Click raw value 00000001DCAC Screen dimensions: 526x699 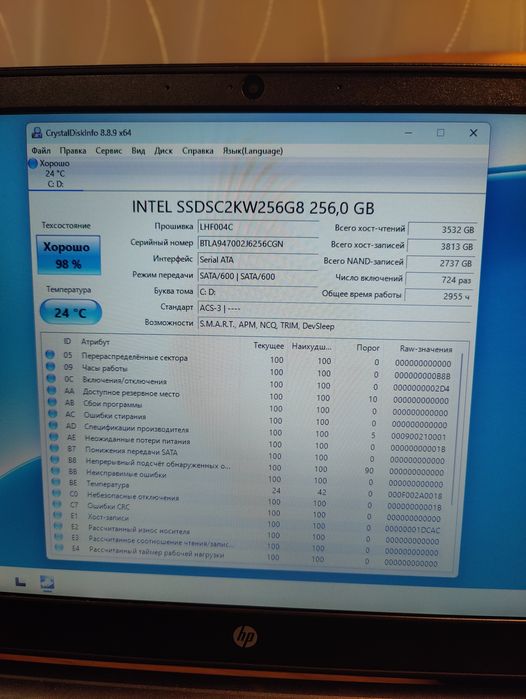coord(412,530)
